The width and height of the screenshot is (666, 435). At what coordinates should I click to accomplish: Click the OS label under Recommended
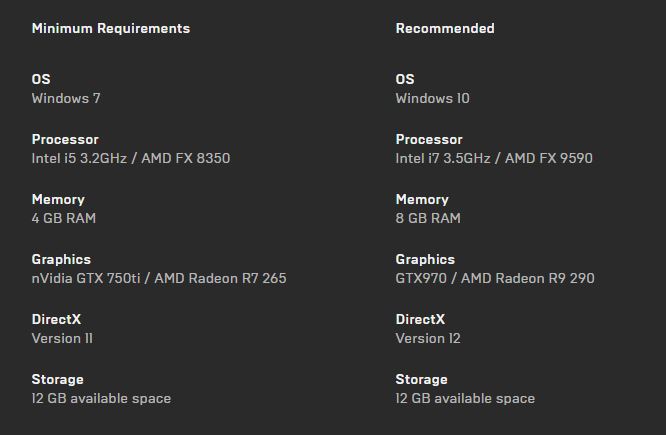point(405,79)
